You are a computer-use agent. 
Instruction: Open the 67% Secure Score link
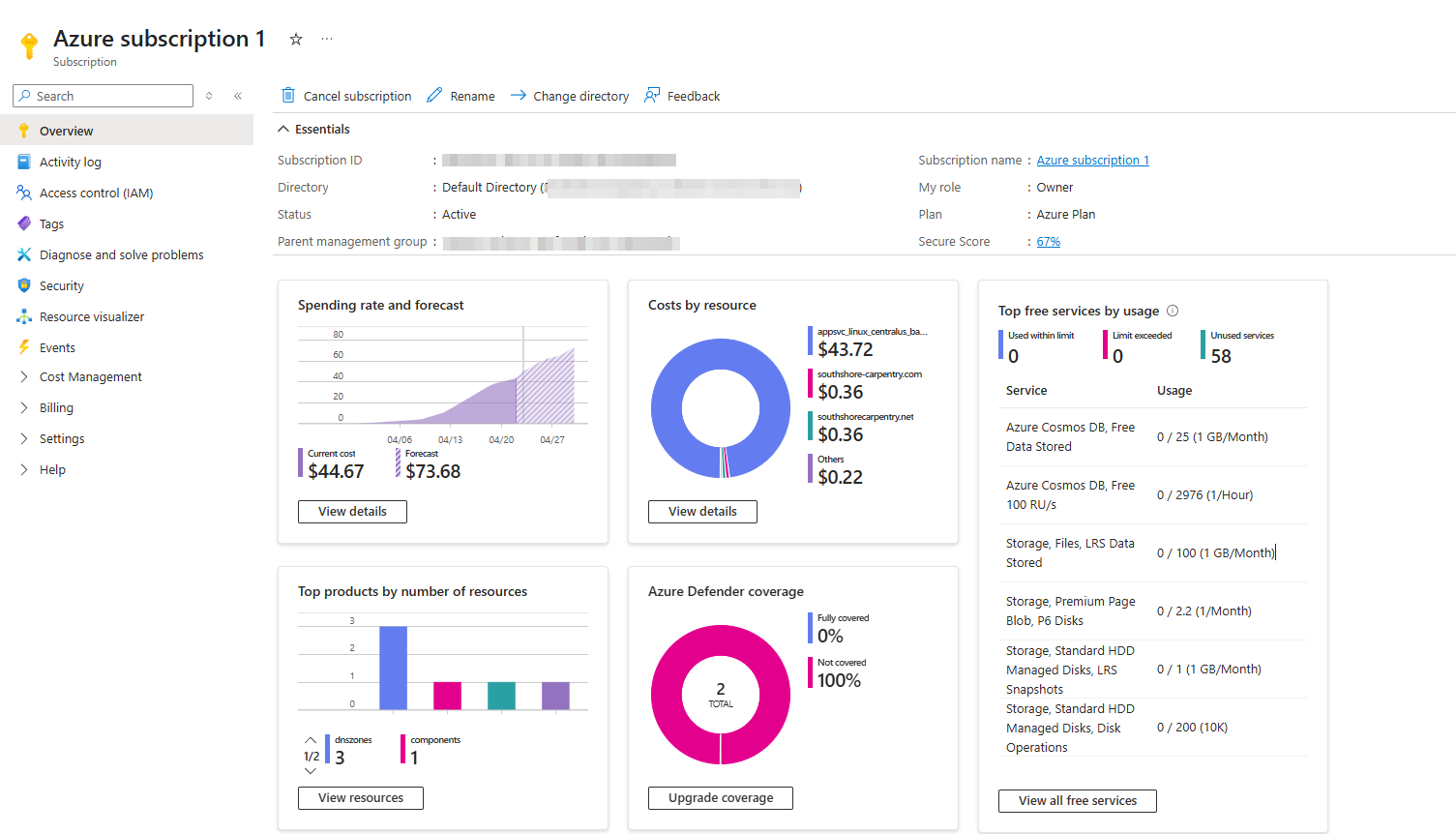[x=1049, y=242]
